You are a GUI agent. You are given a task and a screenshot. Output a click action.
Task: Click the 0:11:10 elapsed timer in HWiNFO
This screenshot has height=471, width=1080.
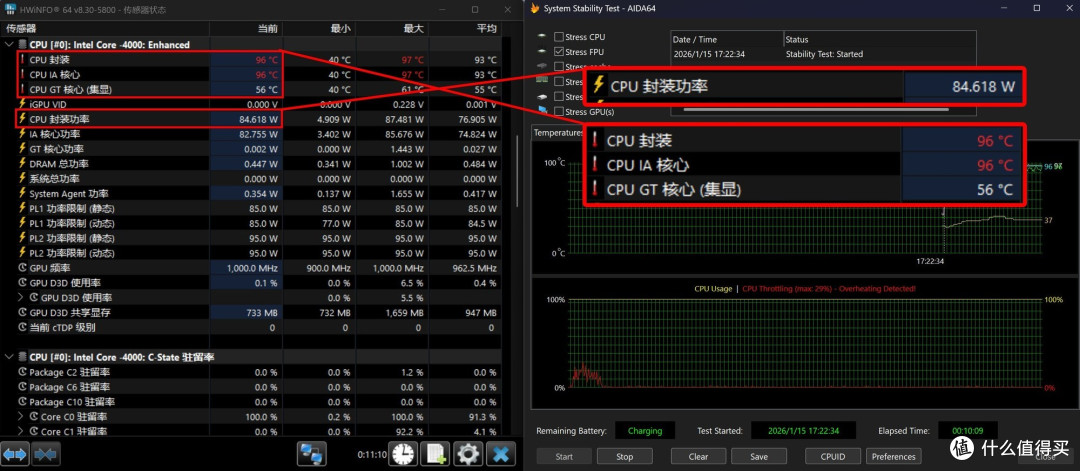point(372,455)
